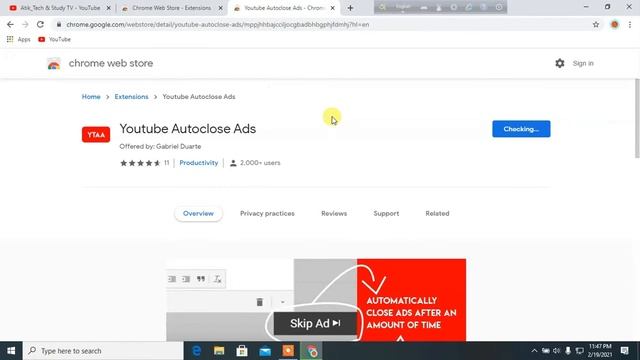Click the red YTAA extension icon

96,135
